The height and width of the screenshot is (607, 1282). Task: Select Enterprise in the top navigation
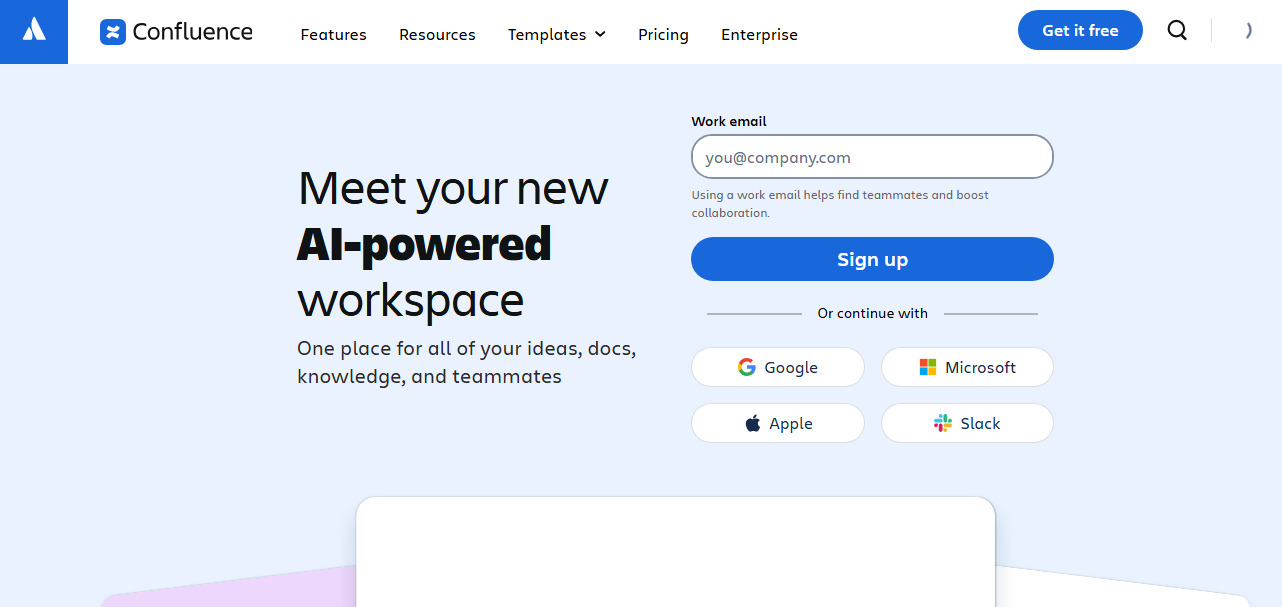click(x=759, y=34)
